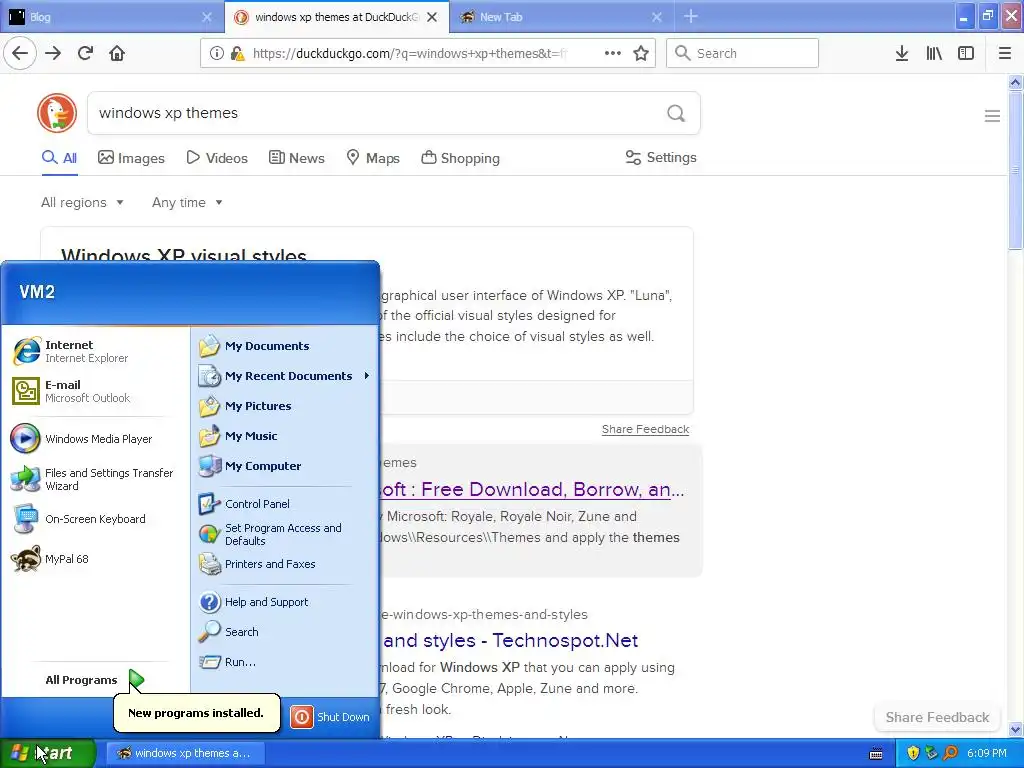Open a new browser tab
1024x768 pixels.
pos(691,17)
